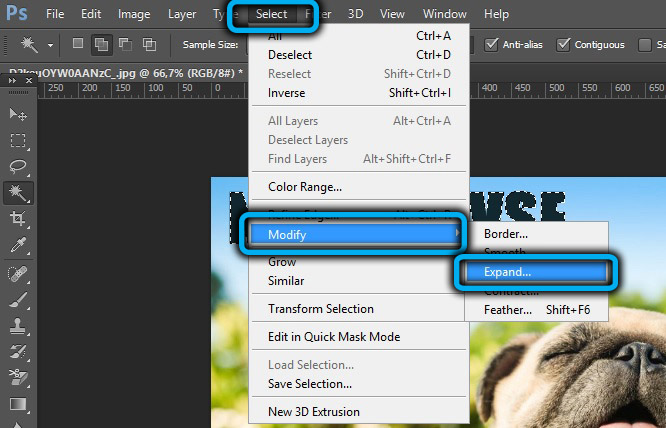Viewport: 666px width, 428px height.
Task: Open the Edit menu
Action: point(91,14)
